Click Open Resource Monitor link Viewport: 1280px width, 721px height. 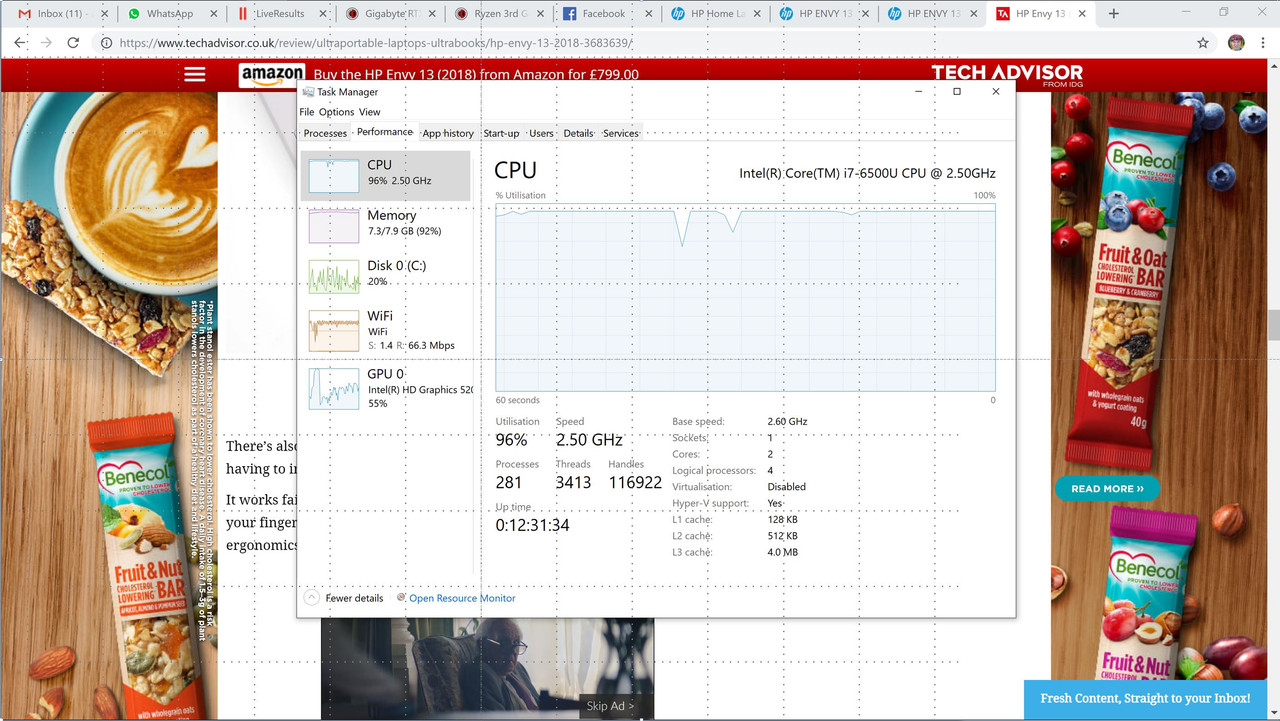(x=462, y=598)
